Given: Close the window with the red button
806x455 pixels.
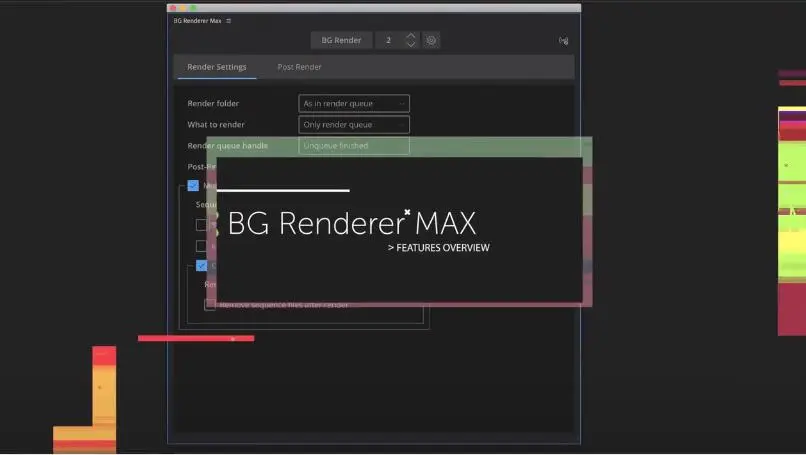Looking at the screenshot, I should point(173,8).
